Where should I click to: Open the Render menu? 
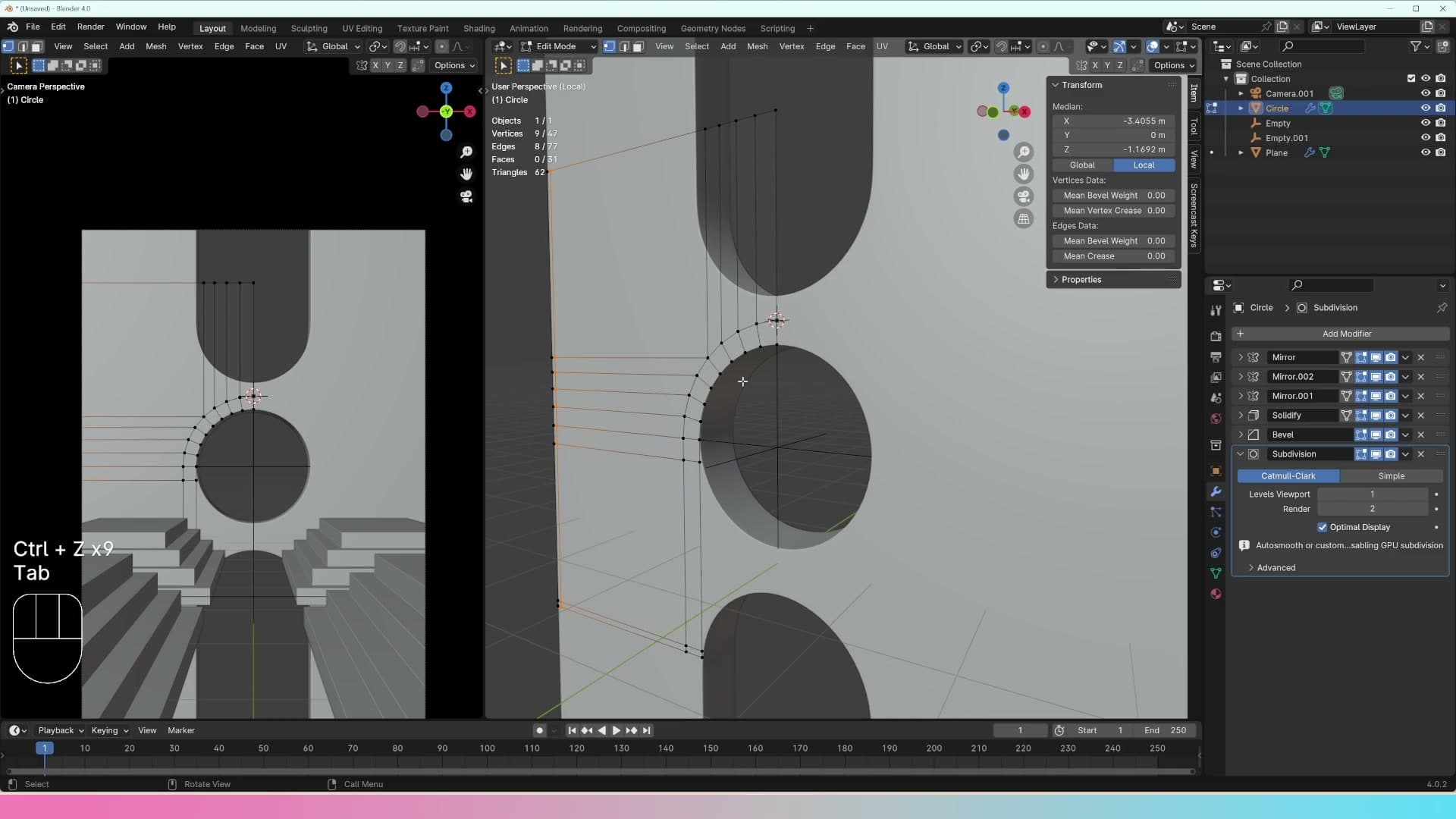[90, 27]
